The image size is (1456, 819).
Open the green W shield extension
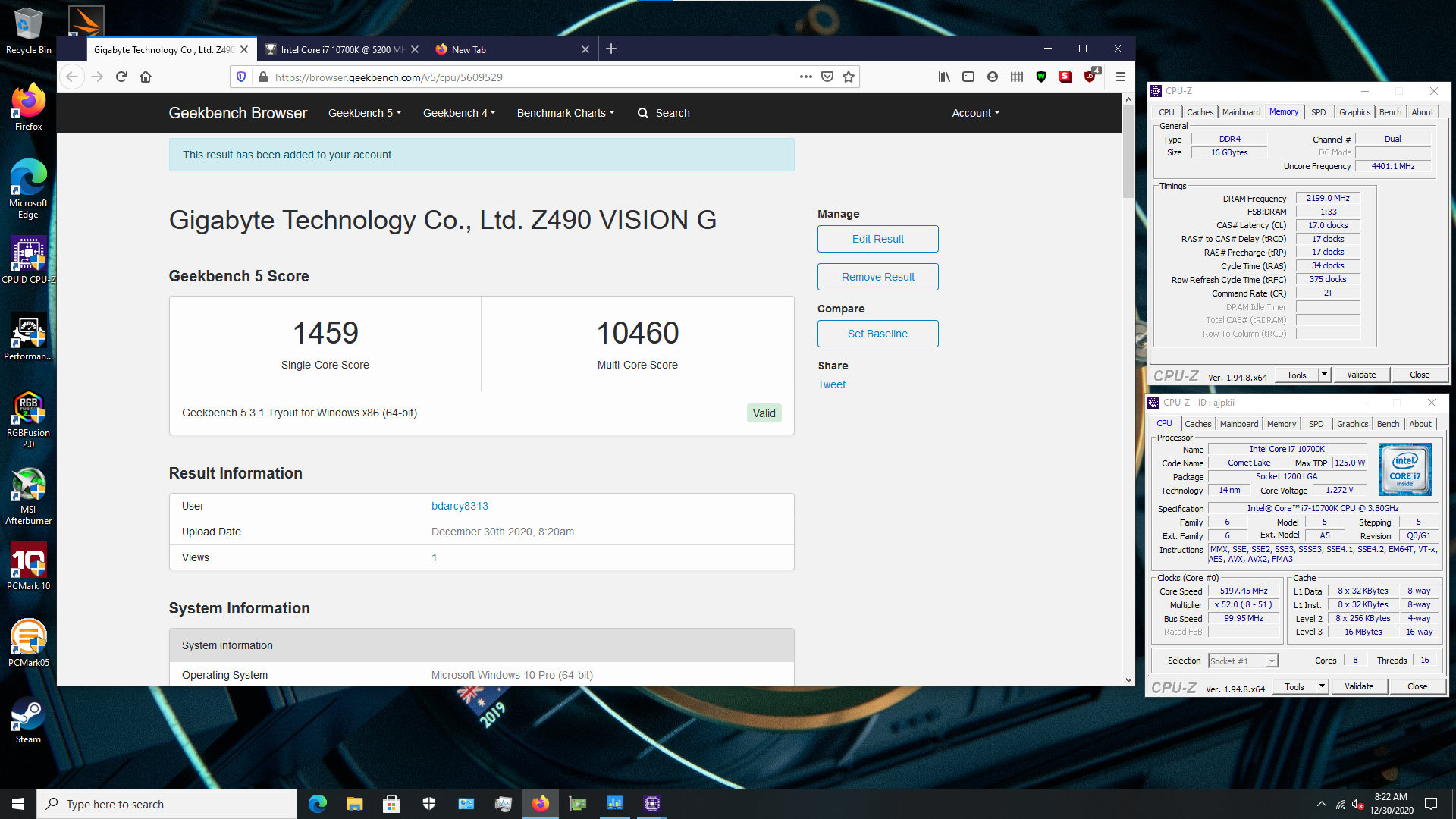click(1041, 77)
